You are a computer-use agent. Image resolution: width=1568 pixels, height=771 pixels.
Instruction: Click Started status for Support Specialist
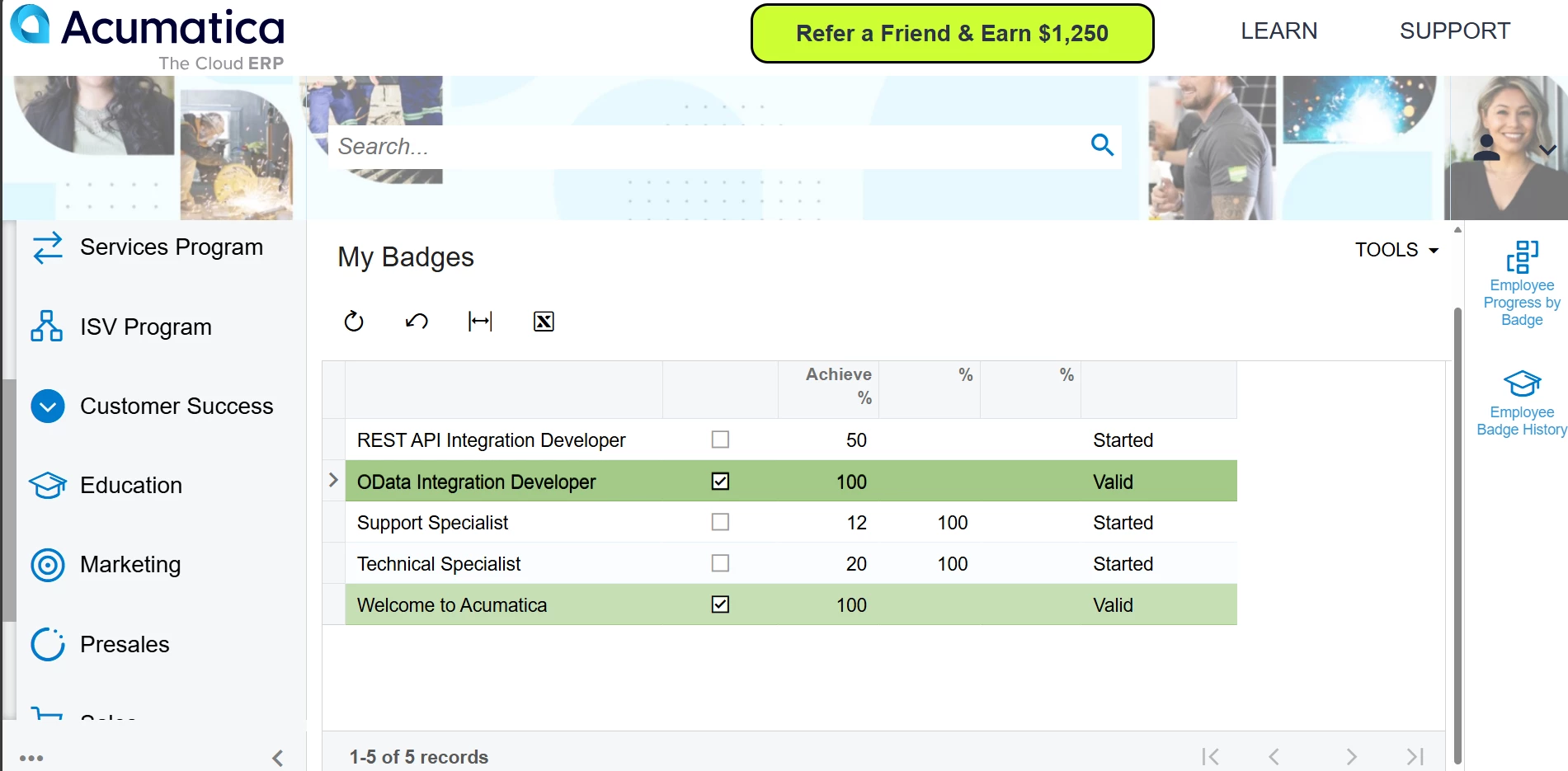[x=1123, y=523]
